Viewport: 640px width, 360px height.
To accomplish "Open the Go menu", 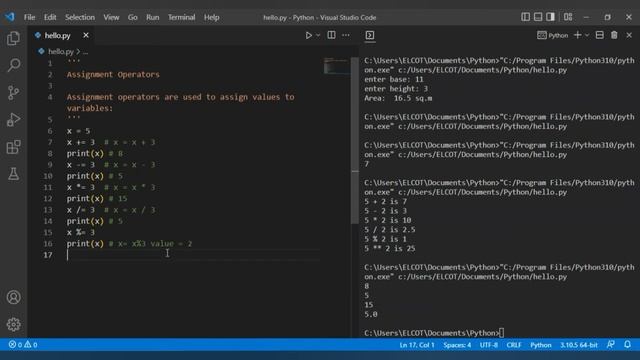I will click(133, 17).
